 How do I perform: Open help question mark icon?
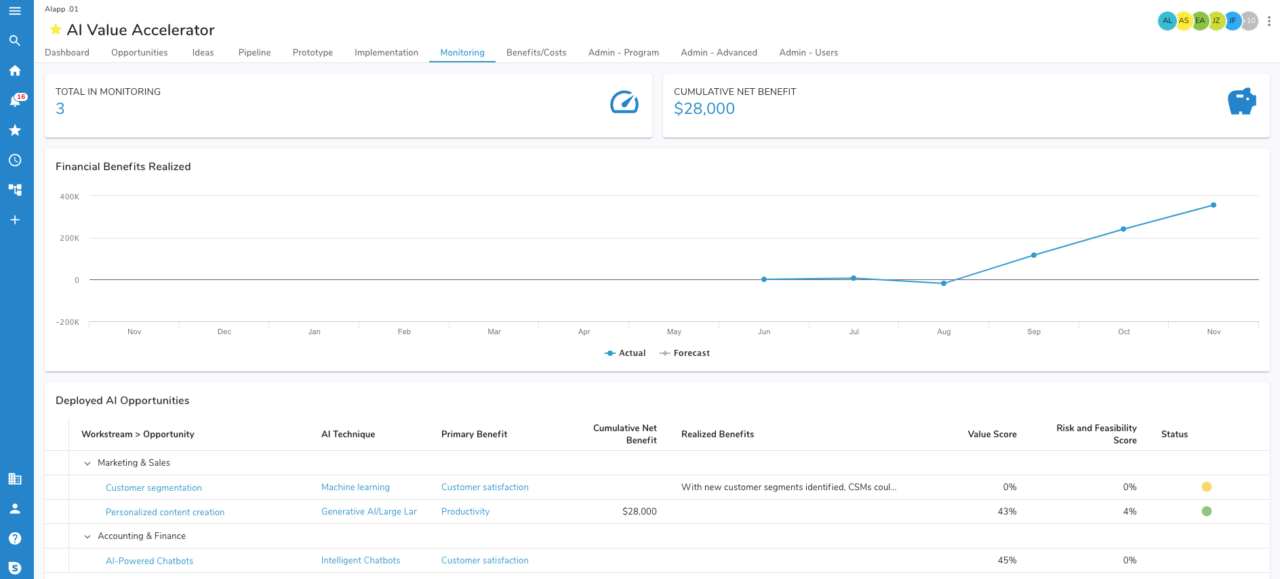click(15, 538)
